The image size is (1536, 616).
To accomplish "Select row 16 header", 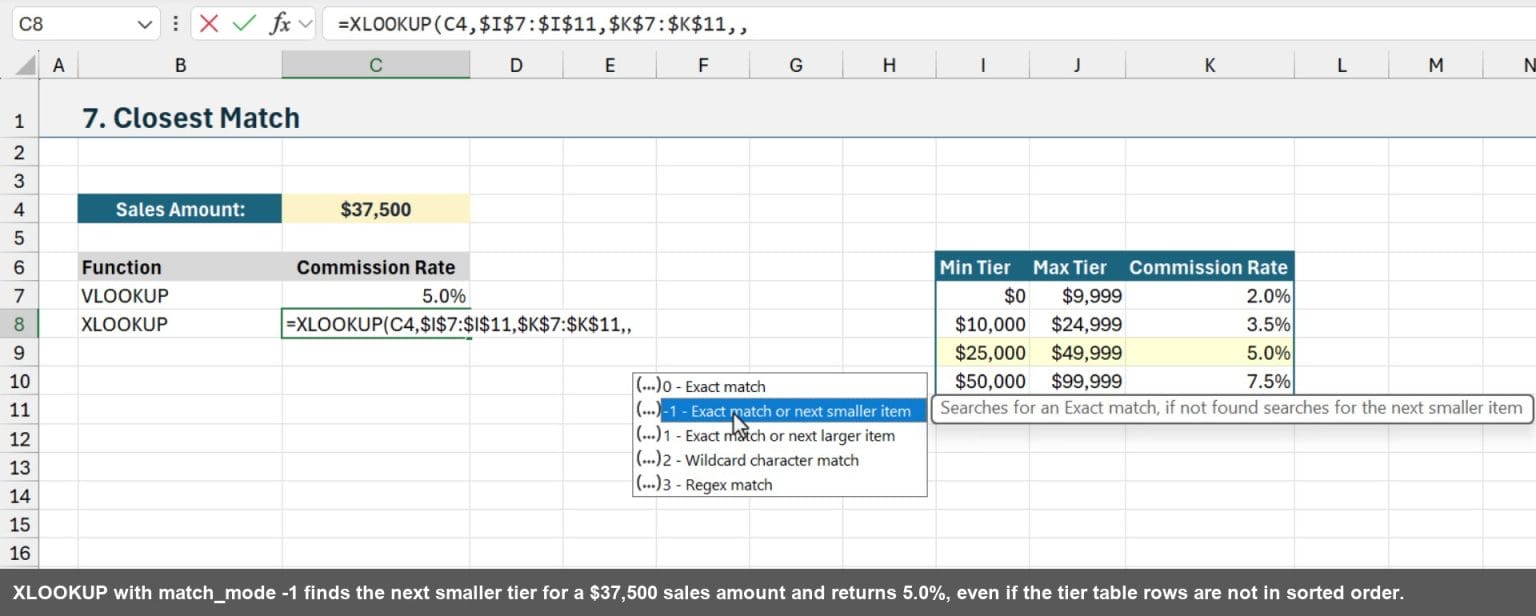I will click(19, 553).
